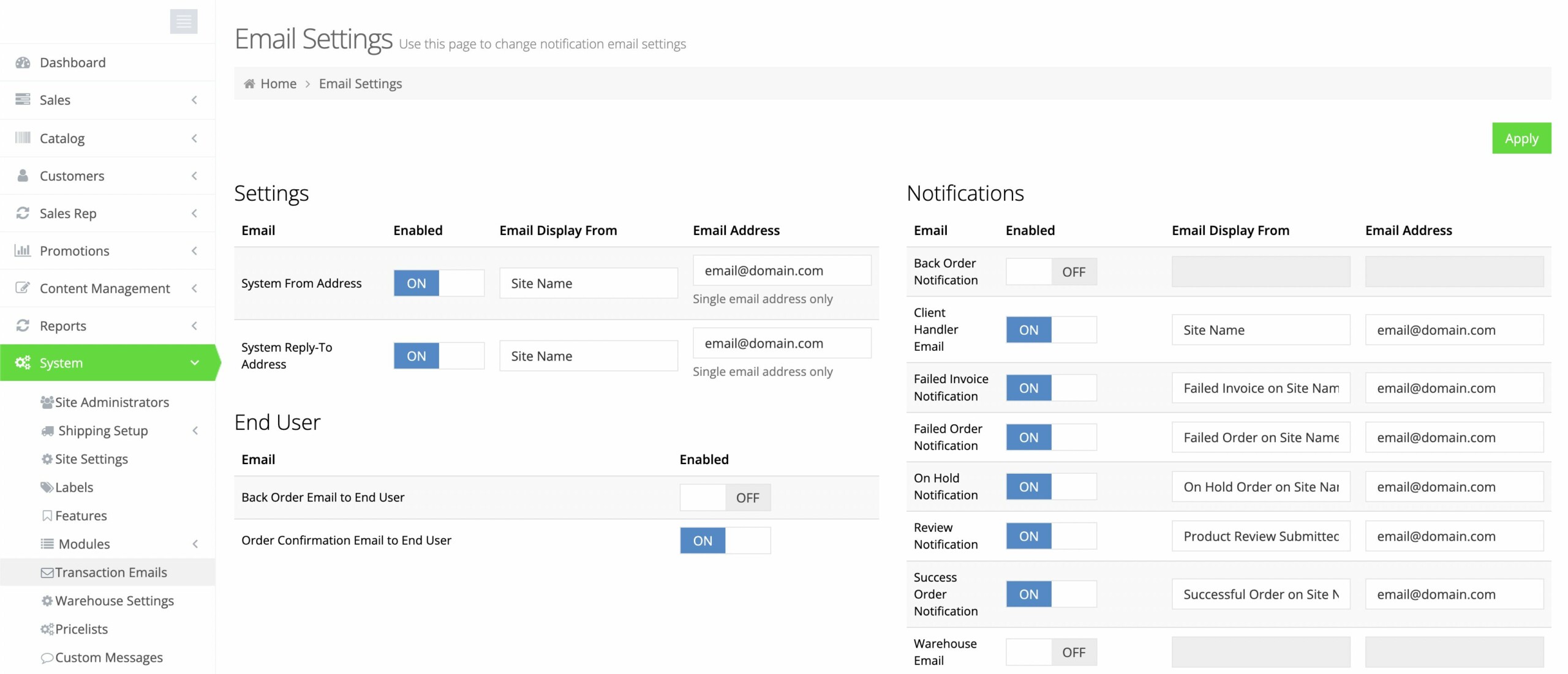Image resolution: width=1568 pixels, height=674 pixels.
Task: Turn on Warehouse Email notification toggle
Action: [x=1051, y=652]
